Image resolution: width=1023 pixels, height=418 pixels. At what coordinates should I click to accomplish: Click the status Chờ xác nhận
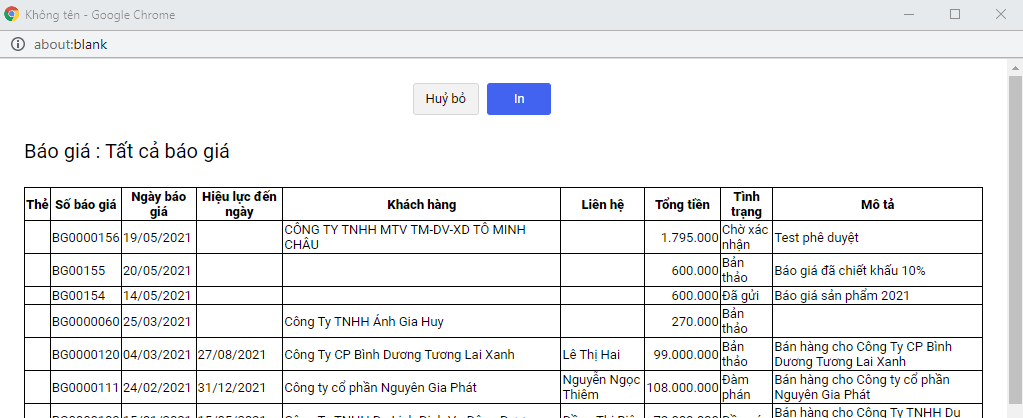click(746, 237)
